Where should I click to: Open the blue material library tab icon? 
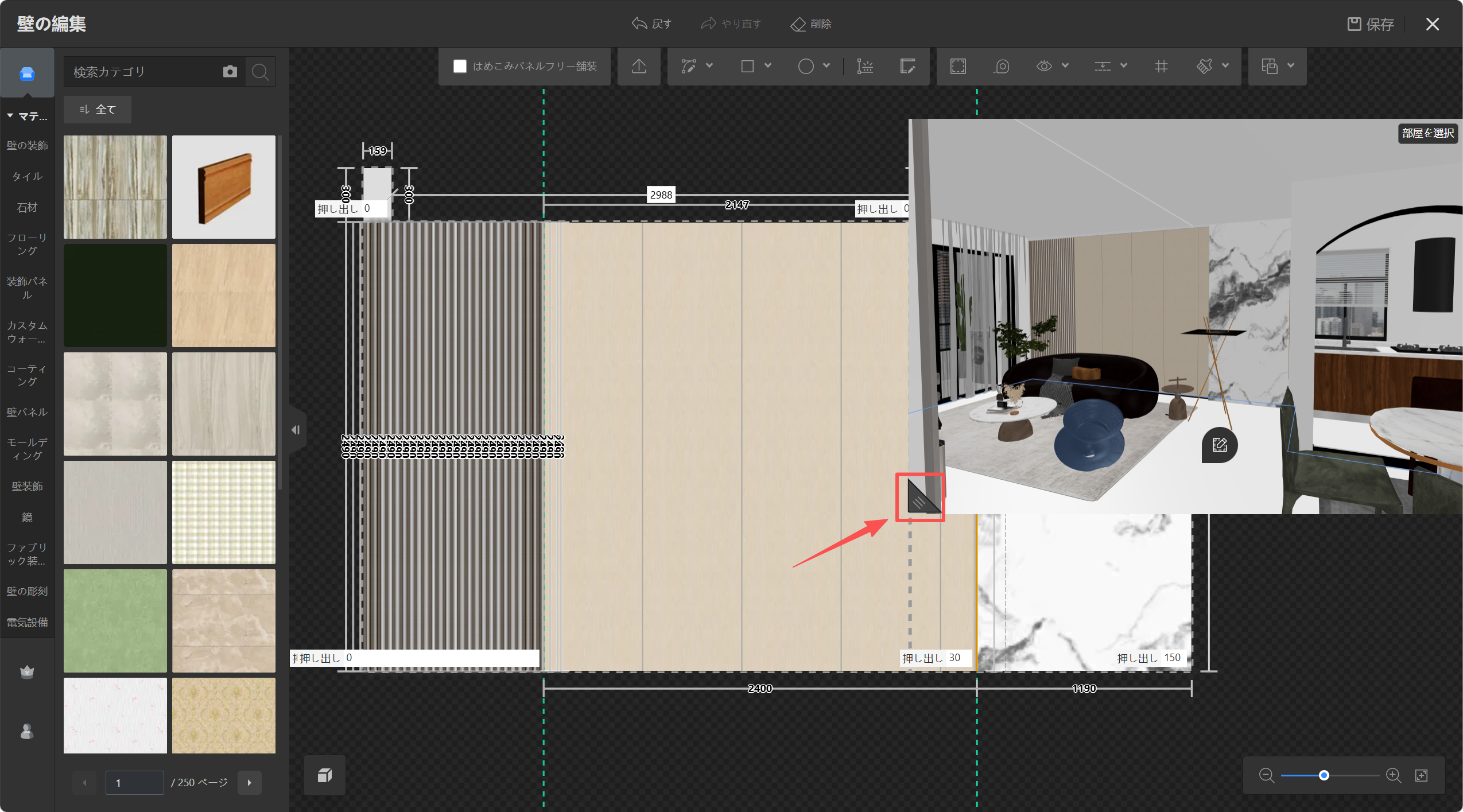point(27,73)
